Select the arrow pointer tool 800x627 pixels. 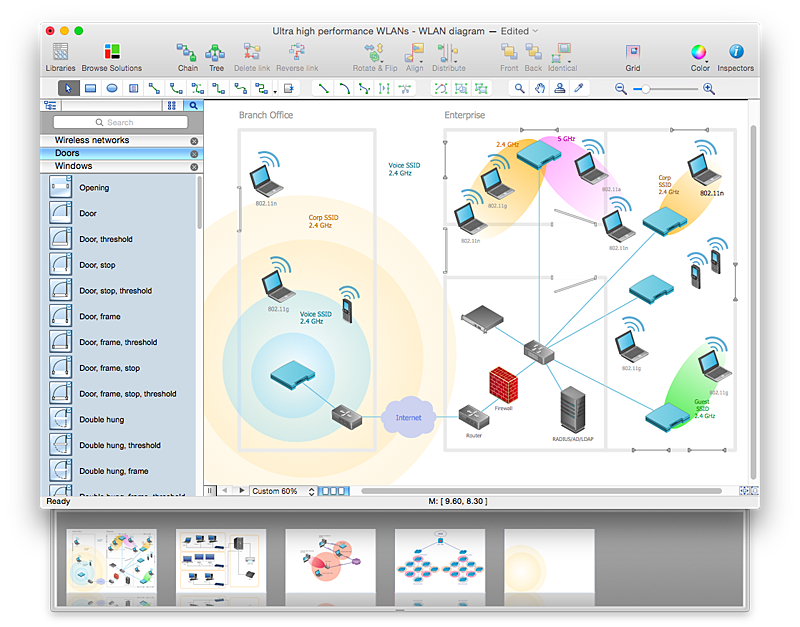click(68, 89)
